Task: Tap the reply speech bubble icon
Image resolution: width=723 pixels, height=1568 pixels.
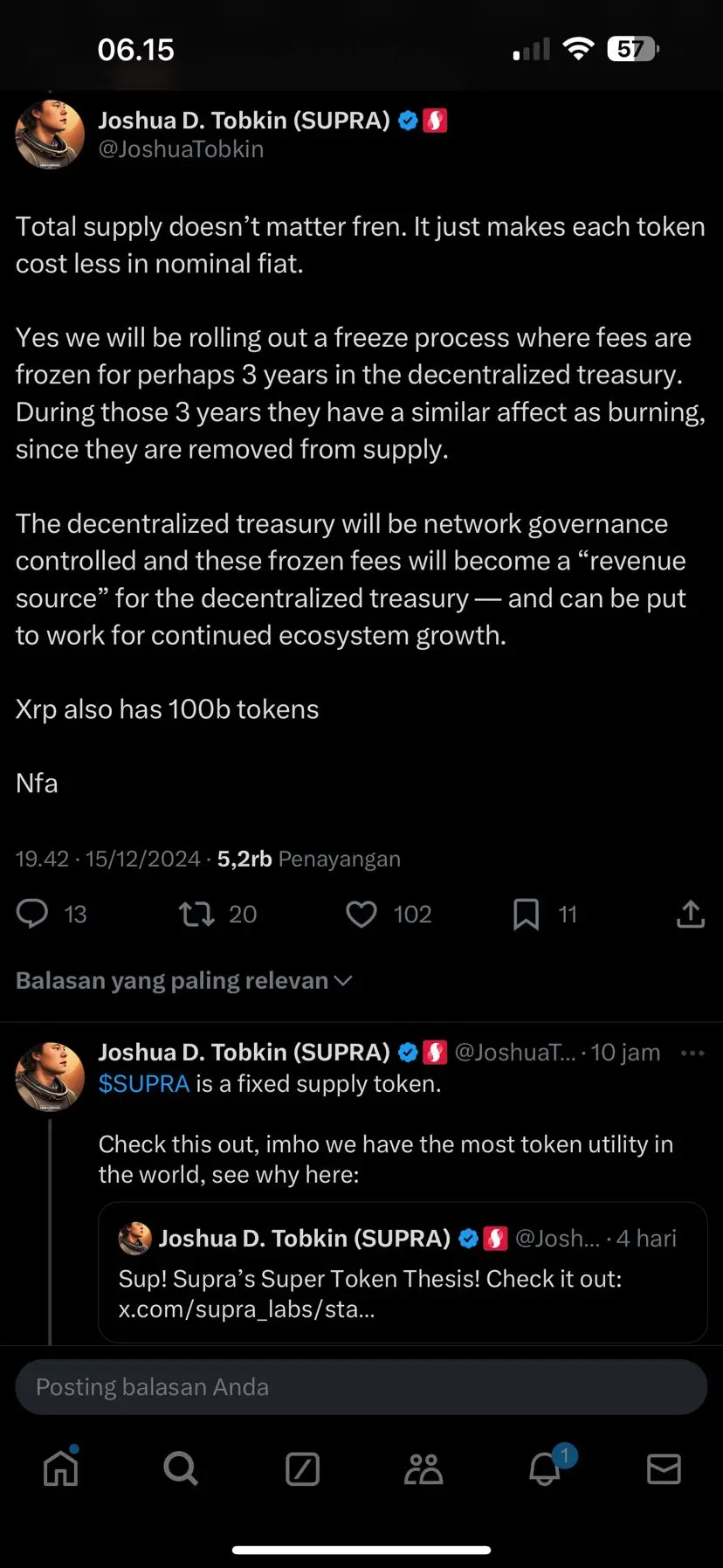Action: click(x=33, y=914)
